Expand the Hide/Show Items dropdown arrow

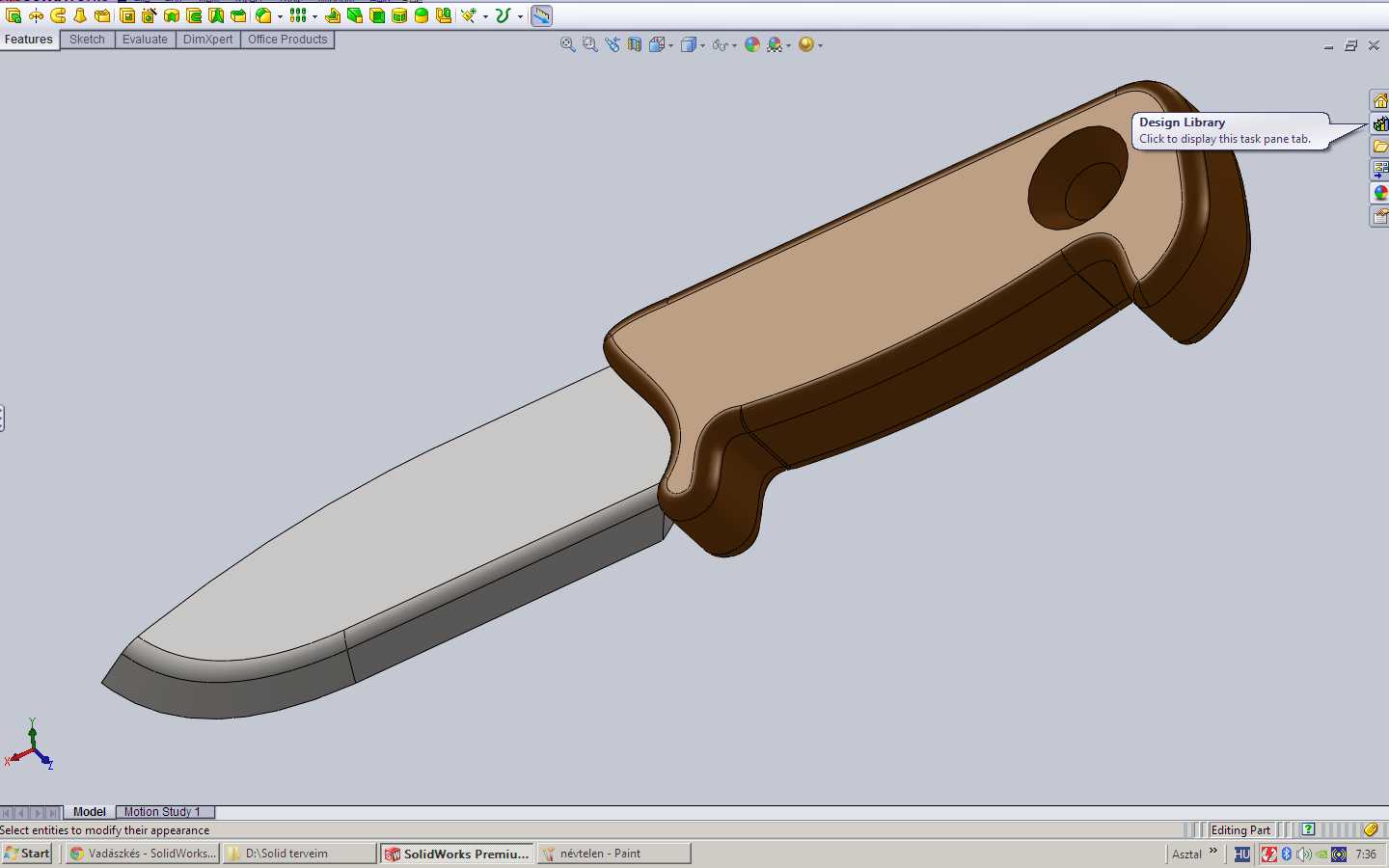click(x=735, y=45)
